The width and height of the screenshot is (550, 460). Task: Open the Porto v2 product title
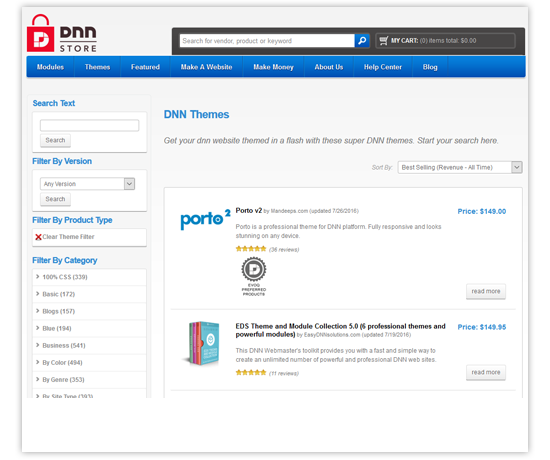(249, 211)
